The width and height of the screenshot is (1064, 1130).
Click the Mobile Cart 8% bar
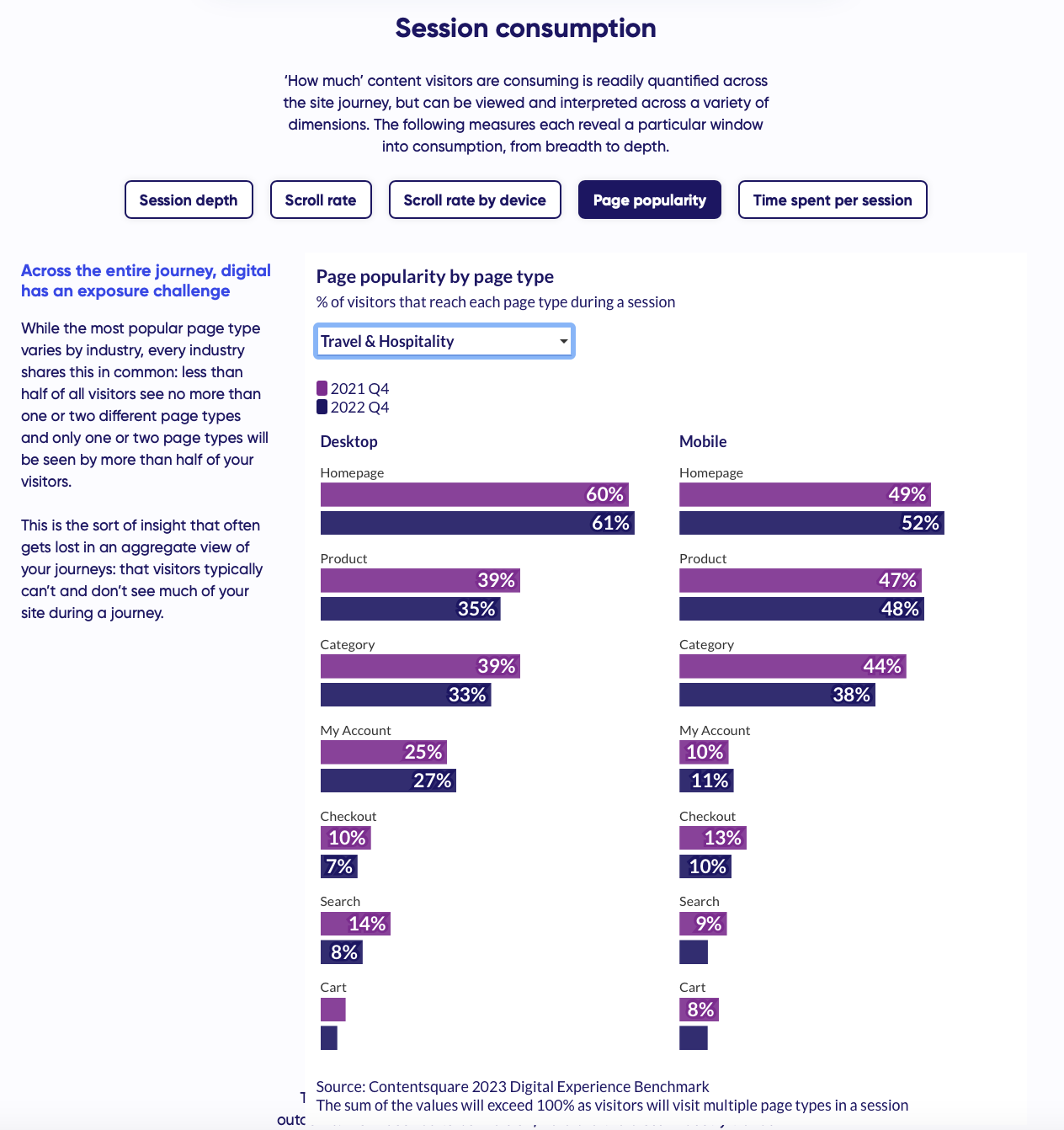tap(699, 1010)
